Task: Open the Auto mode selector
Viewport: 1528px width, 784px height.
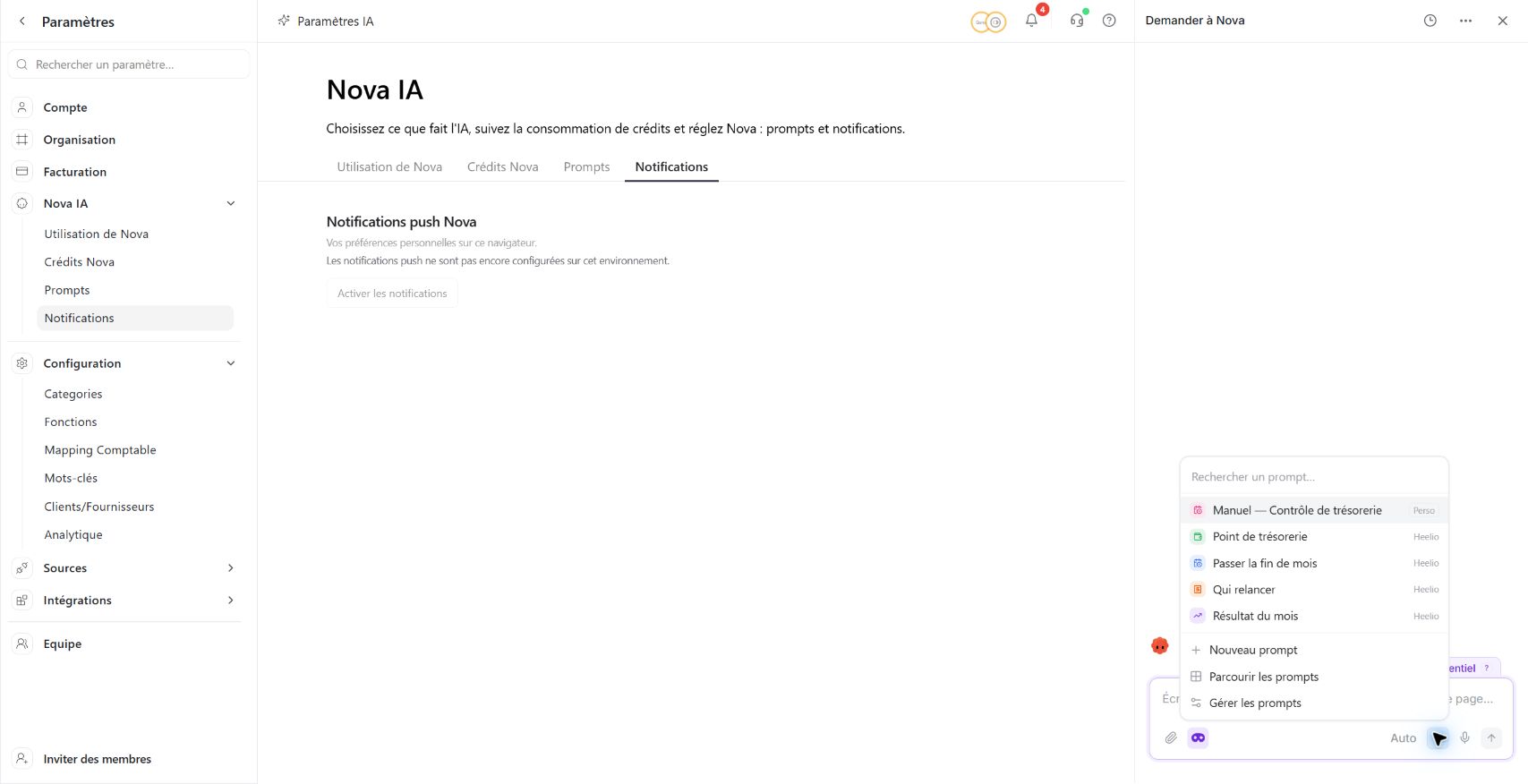Action: click(x=1403, y=738)
